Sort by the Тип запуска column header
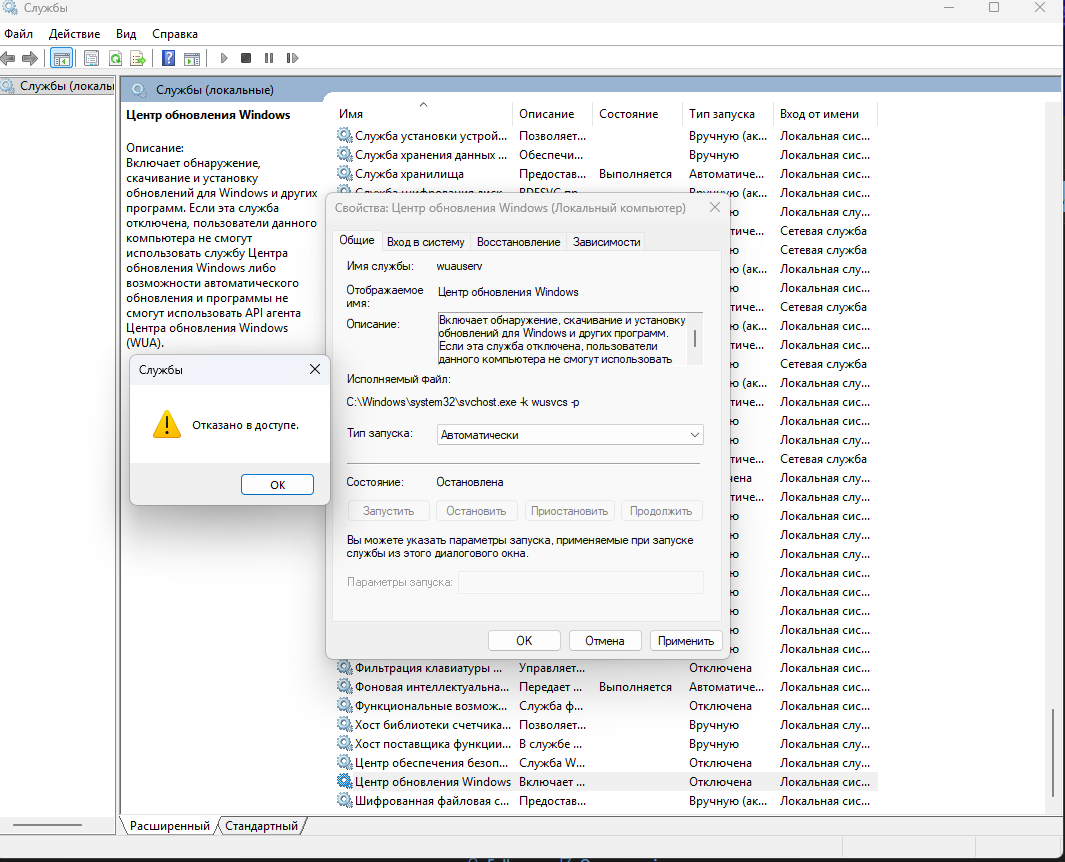 coord(727,114)
